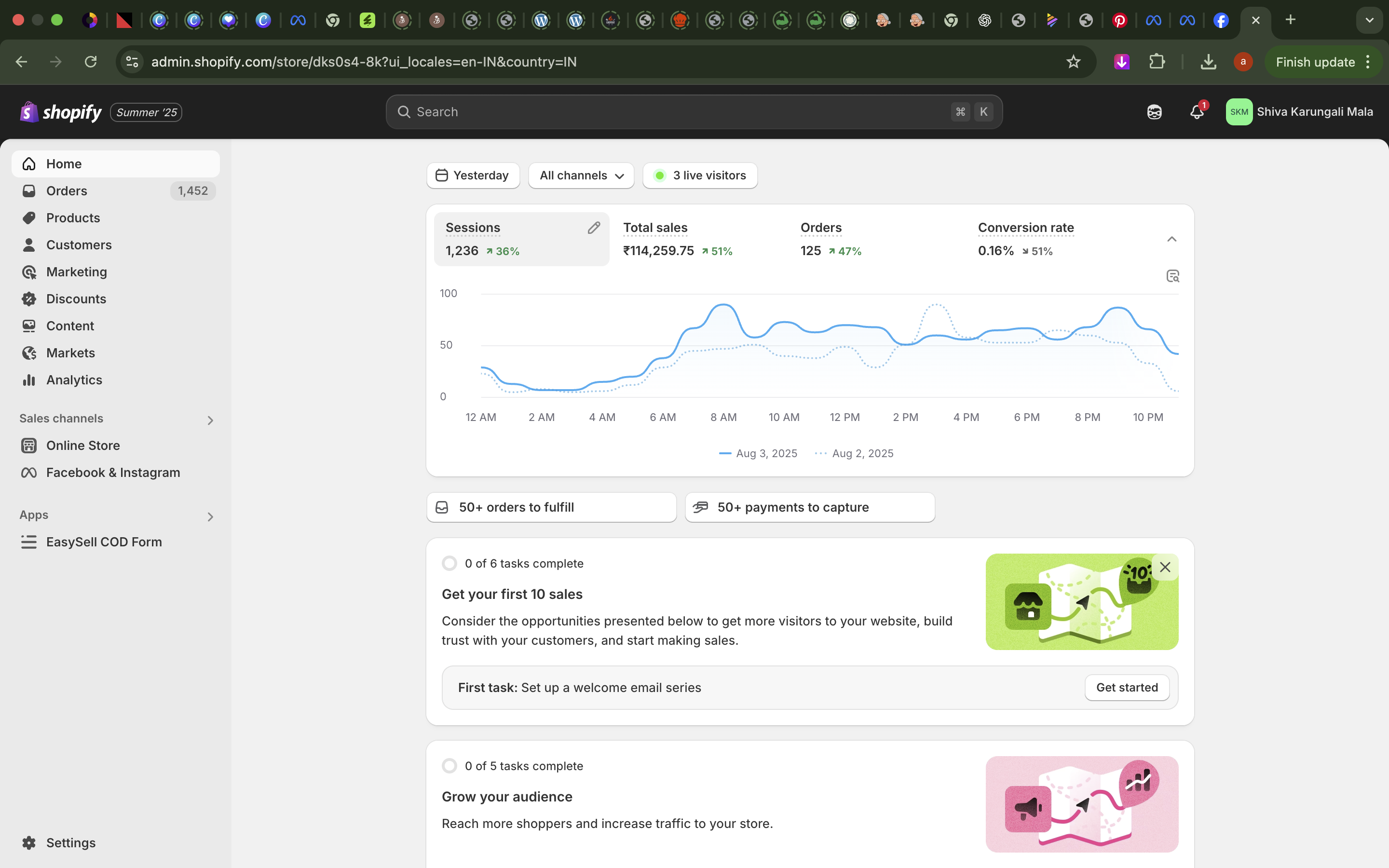The width and height of the screenshot is (1389, 868).
Task: Click inside the admin search field
Action: pos(689,111)
